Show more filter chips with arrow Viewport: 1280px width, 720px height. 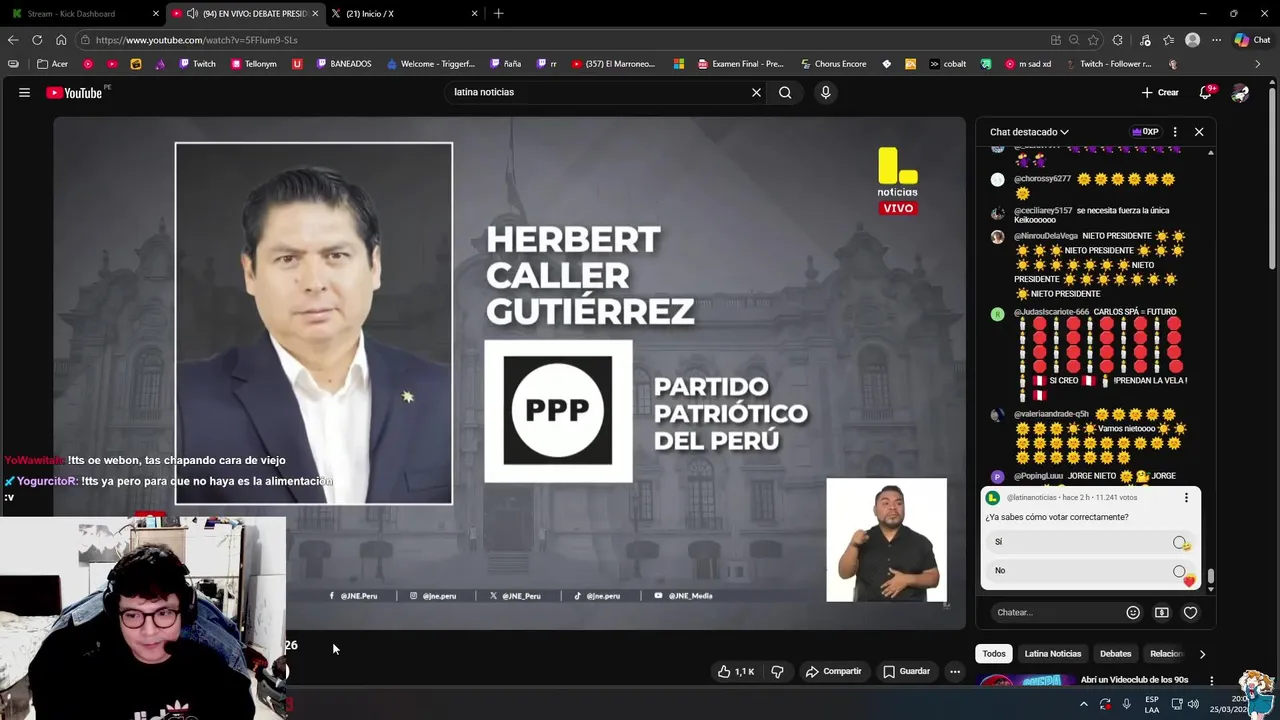(x=1202, y=654)
